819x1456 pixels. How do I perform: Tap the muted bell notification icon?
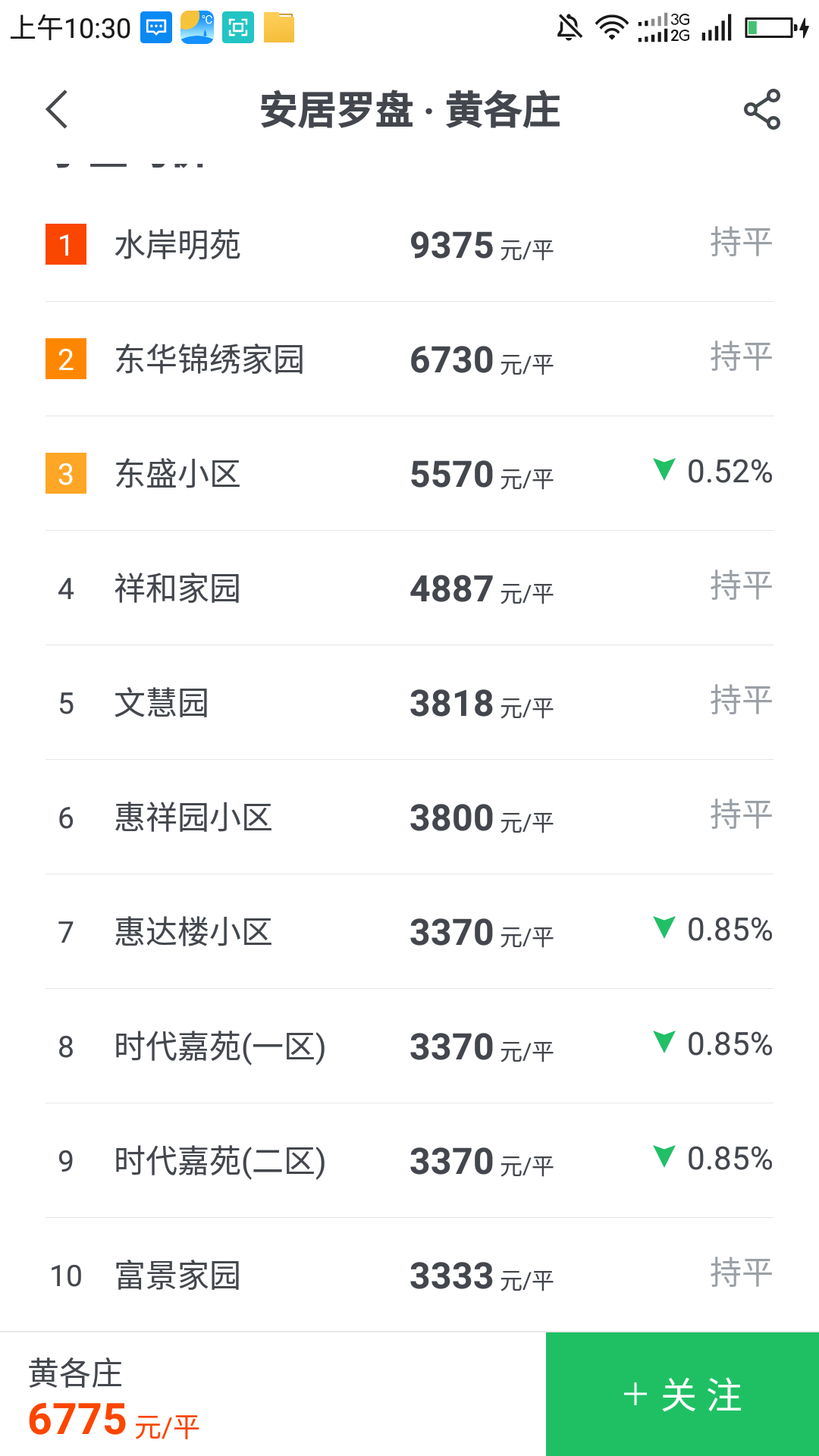569,28
